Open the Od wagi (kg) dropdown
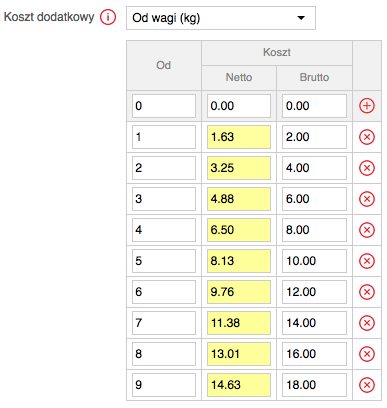This screenshot has width=387, height=408. (x=221, y=18)
